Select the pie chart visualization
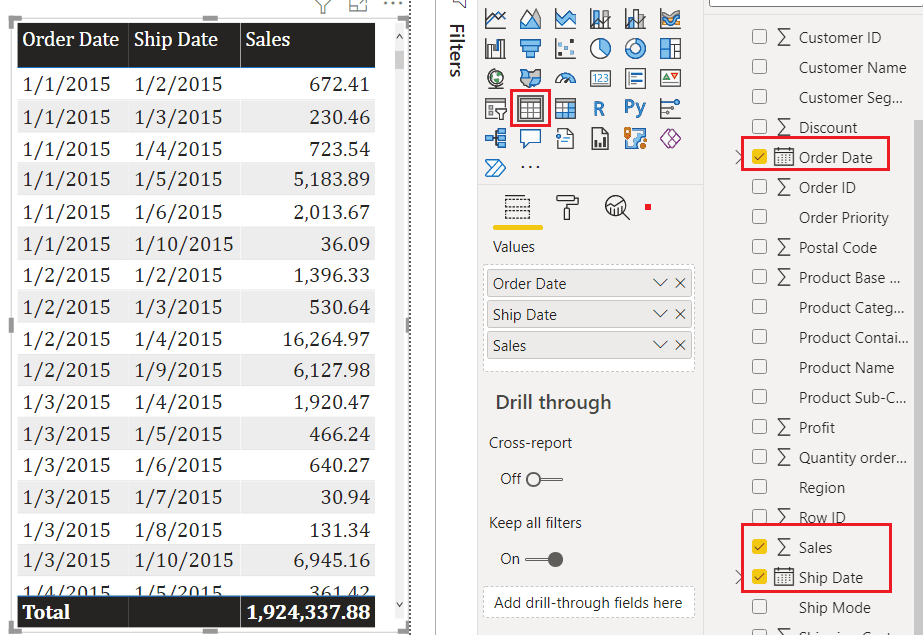Viewport: 923px width, 635px height. point(601,48)
